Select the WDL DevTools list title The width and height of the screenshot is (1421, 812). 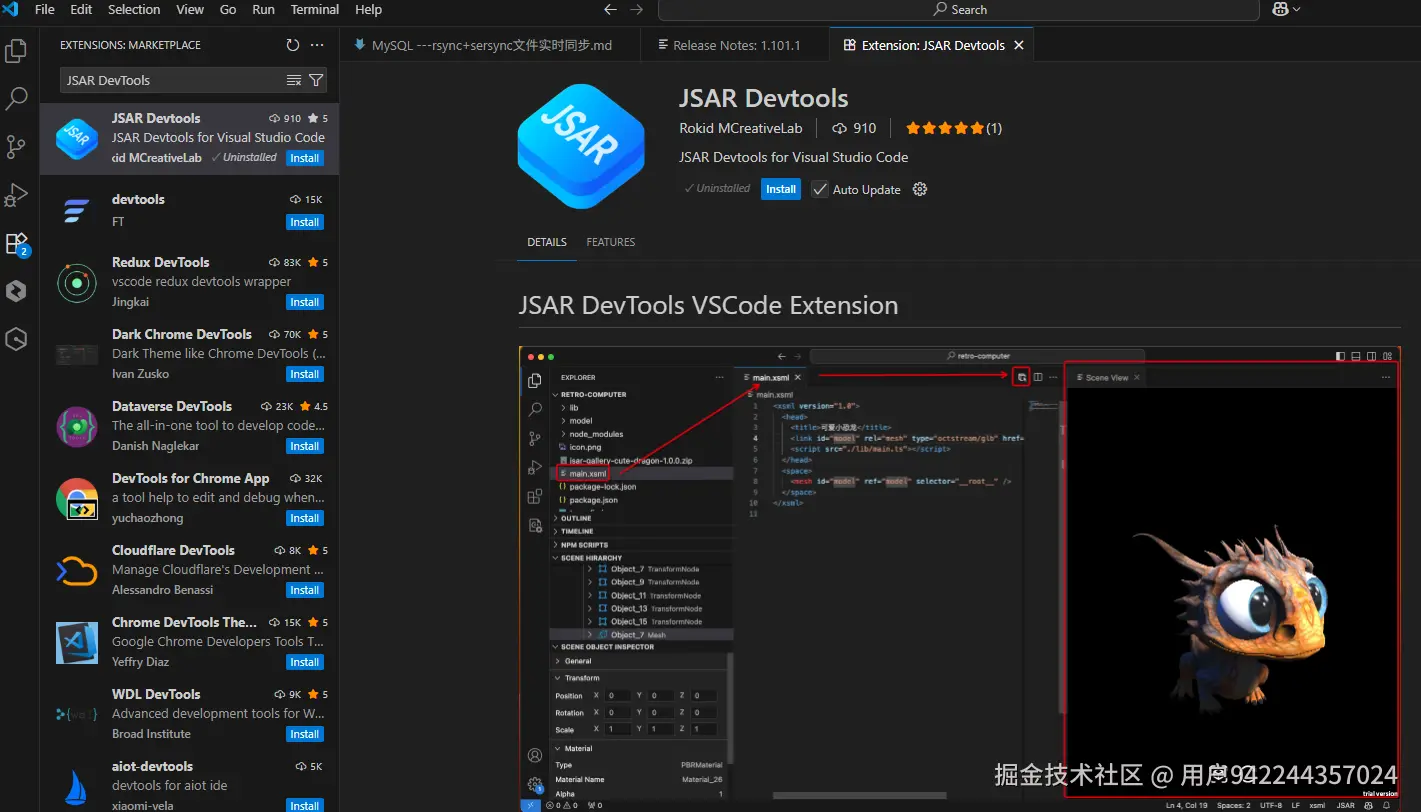point(156,694)
